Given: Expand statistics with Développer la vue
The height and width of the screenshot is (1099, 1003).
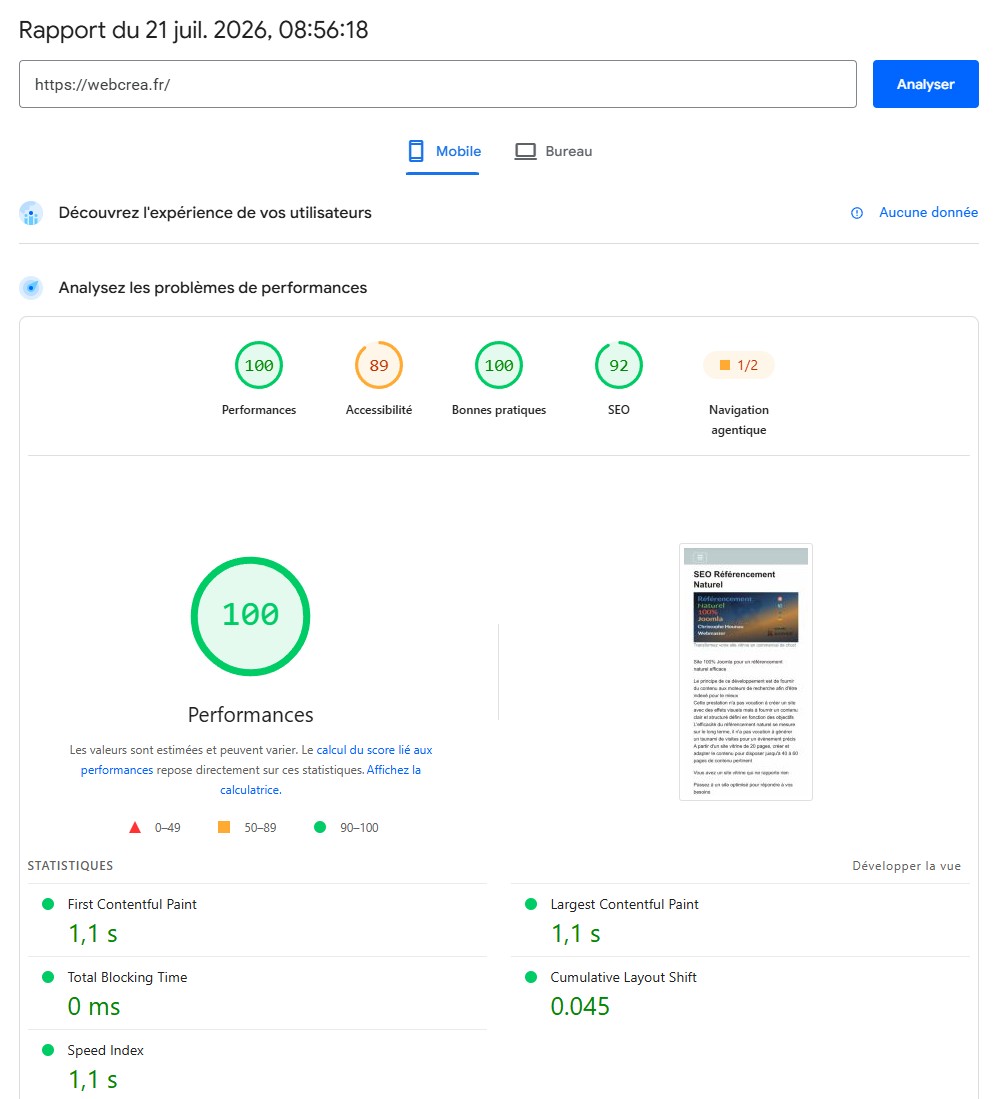Looking at the screenshot, I should [906, 866].
